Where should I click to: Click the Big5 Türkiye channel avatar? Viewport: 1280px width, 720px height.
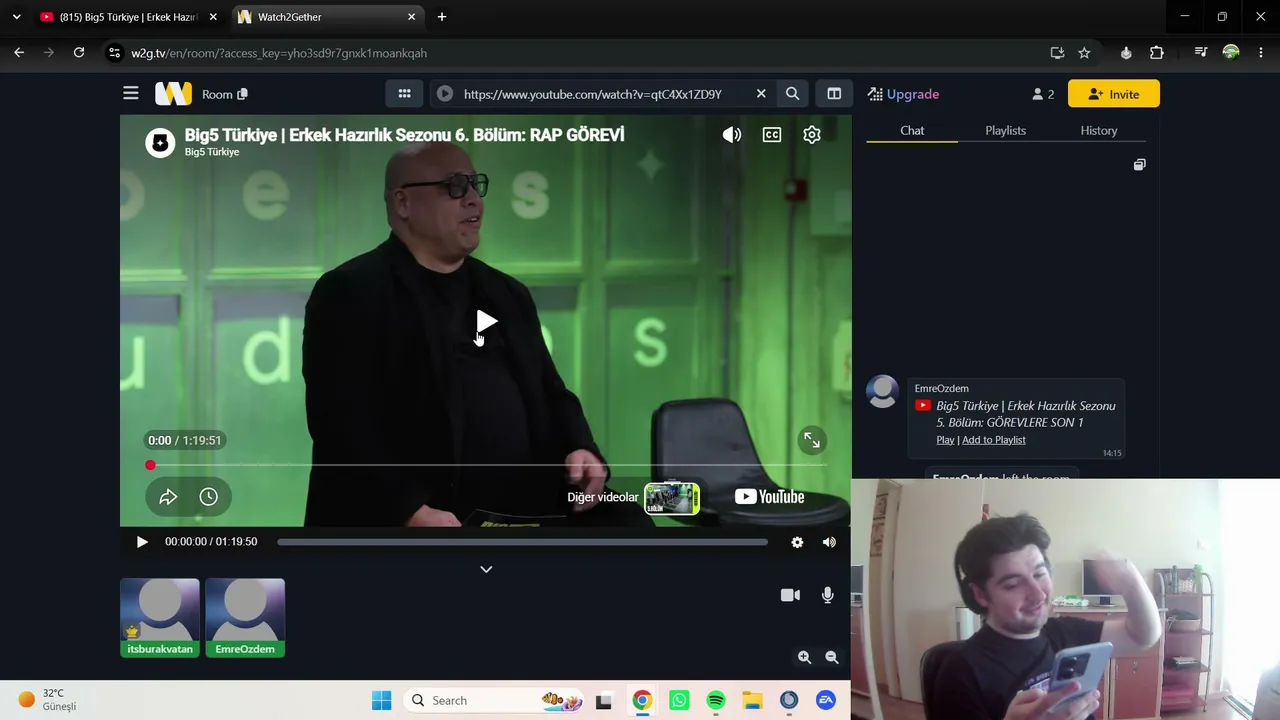[x=160, y=142]
